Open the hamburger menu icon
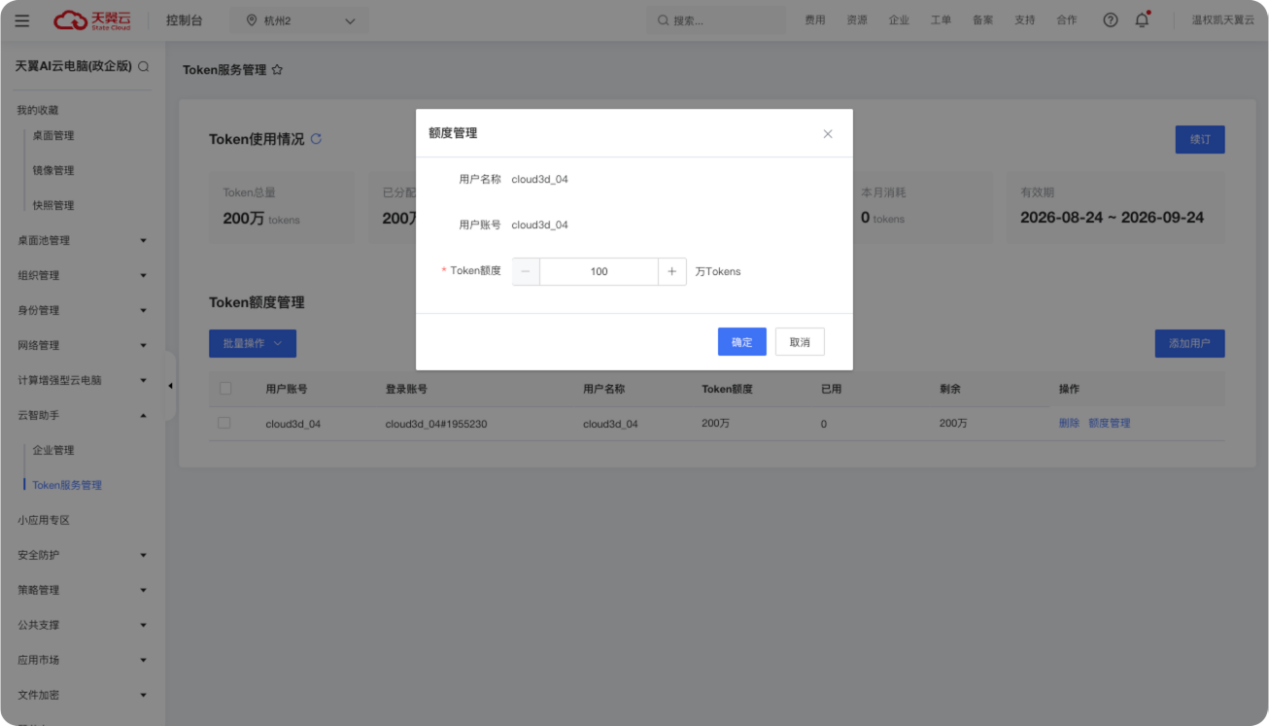The height and width of the screenshot is (726, 1269). pos(22,20)
